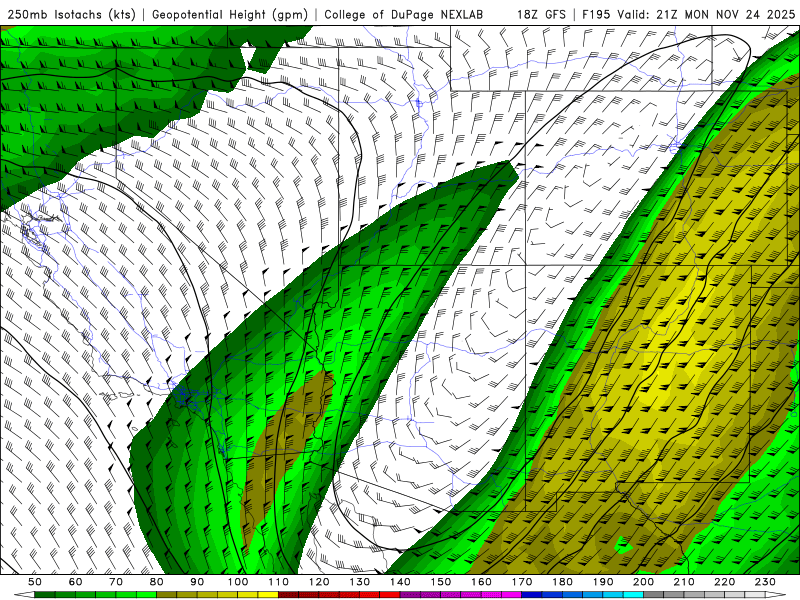The height and width of the screenshot is (600, 800).
Task: Click the 150 label on the color scale
Action: click(x=441, y=582)
